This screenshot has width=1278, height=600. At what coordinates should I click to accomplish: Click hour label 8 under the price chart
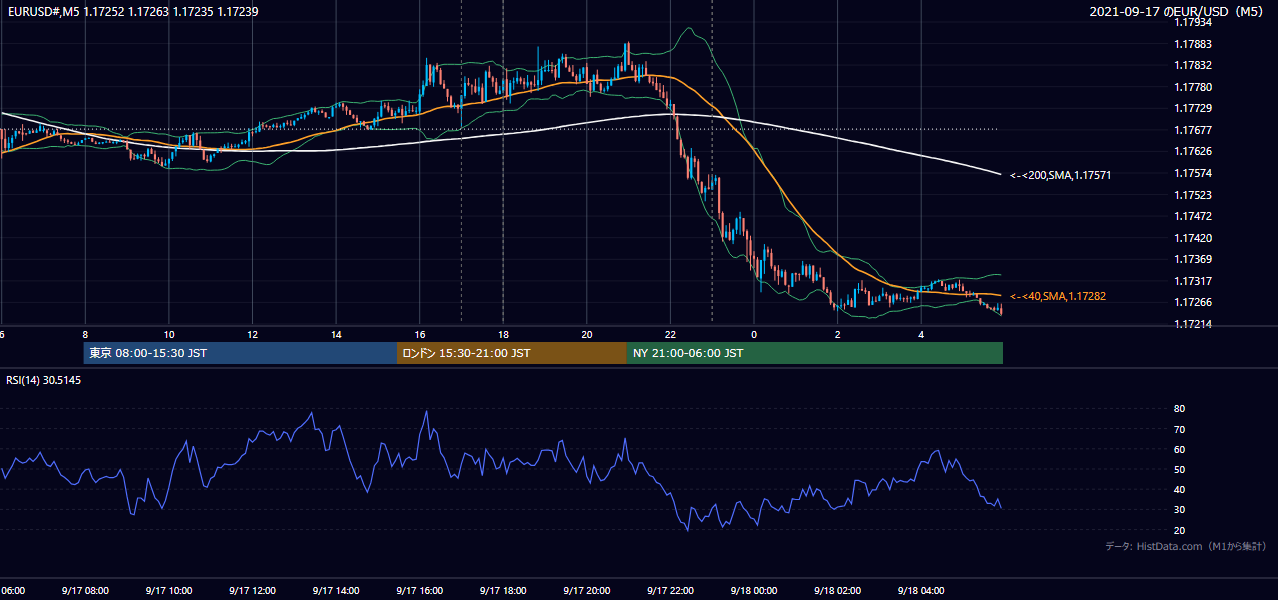click(85, 334)
